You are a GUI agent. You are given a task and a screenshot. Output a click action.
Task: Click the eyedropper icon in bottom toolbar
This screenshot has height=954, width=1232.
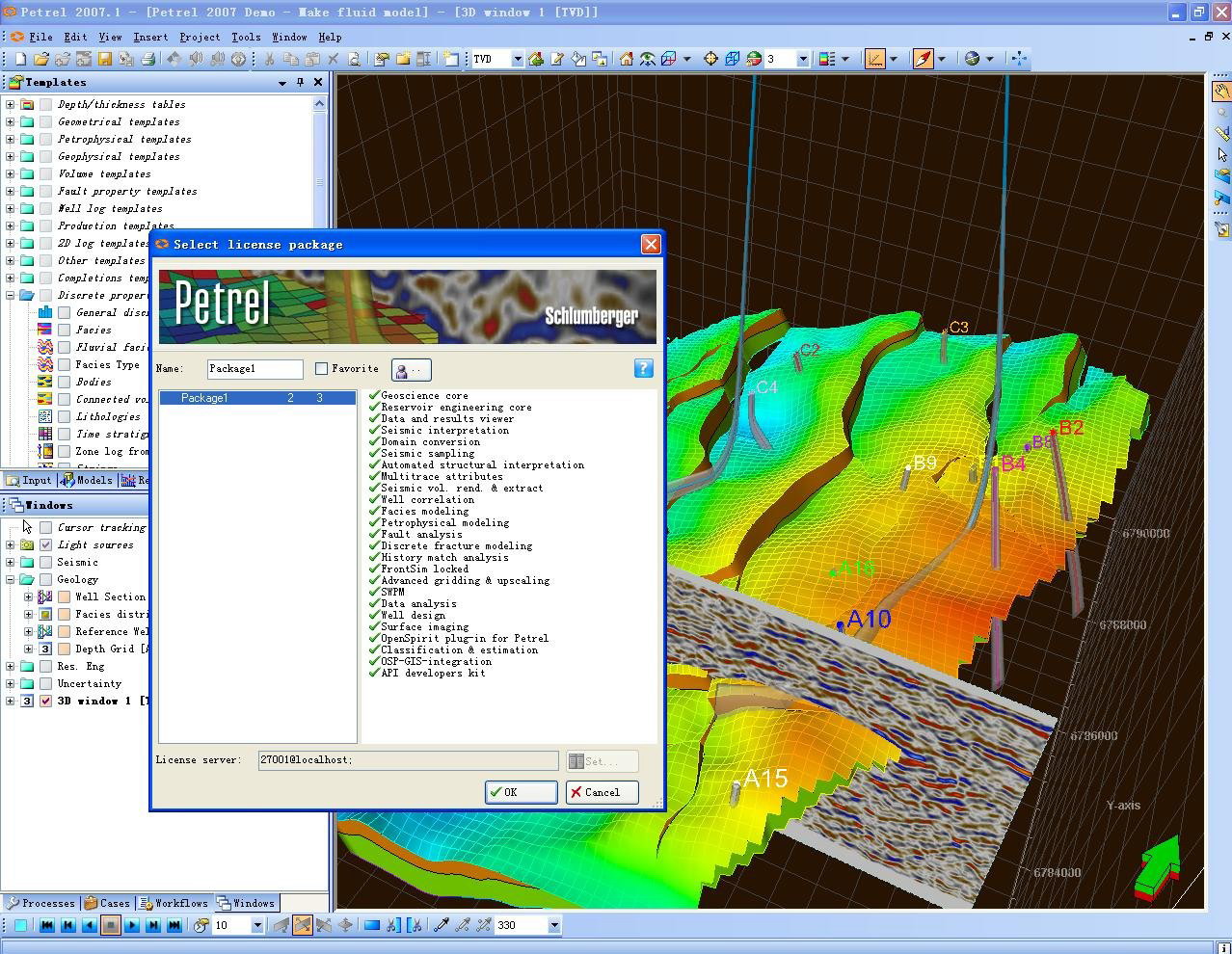(442, 925)
